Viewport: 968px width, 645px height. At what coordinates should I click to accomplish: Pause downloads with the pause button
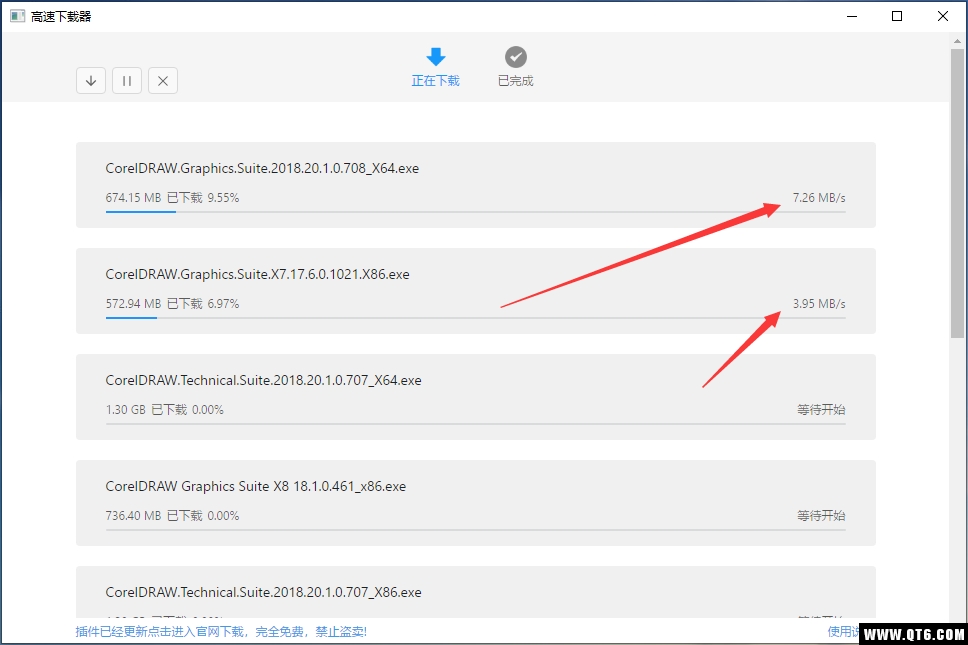pos(127,81)
